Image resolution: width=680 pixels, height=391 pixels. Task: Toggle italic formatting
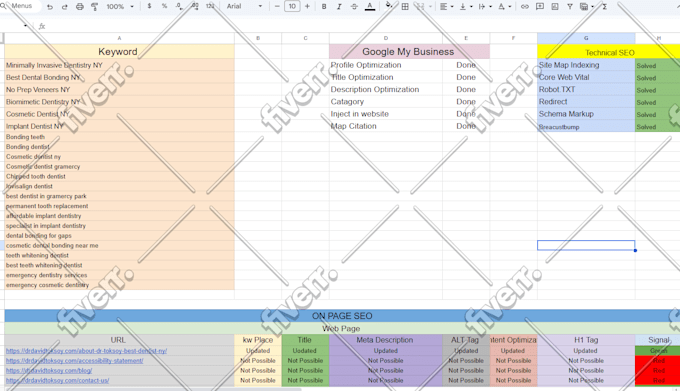339,7
